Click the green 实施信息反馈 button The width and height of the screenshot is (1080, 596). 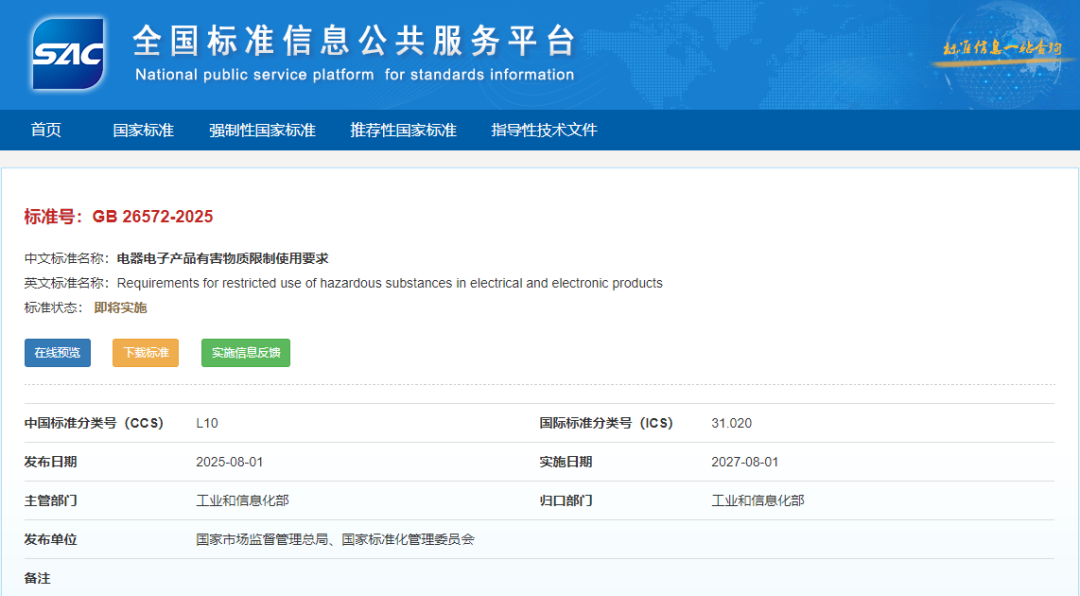click(x=245, y=352)
